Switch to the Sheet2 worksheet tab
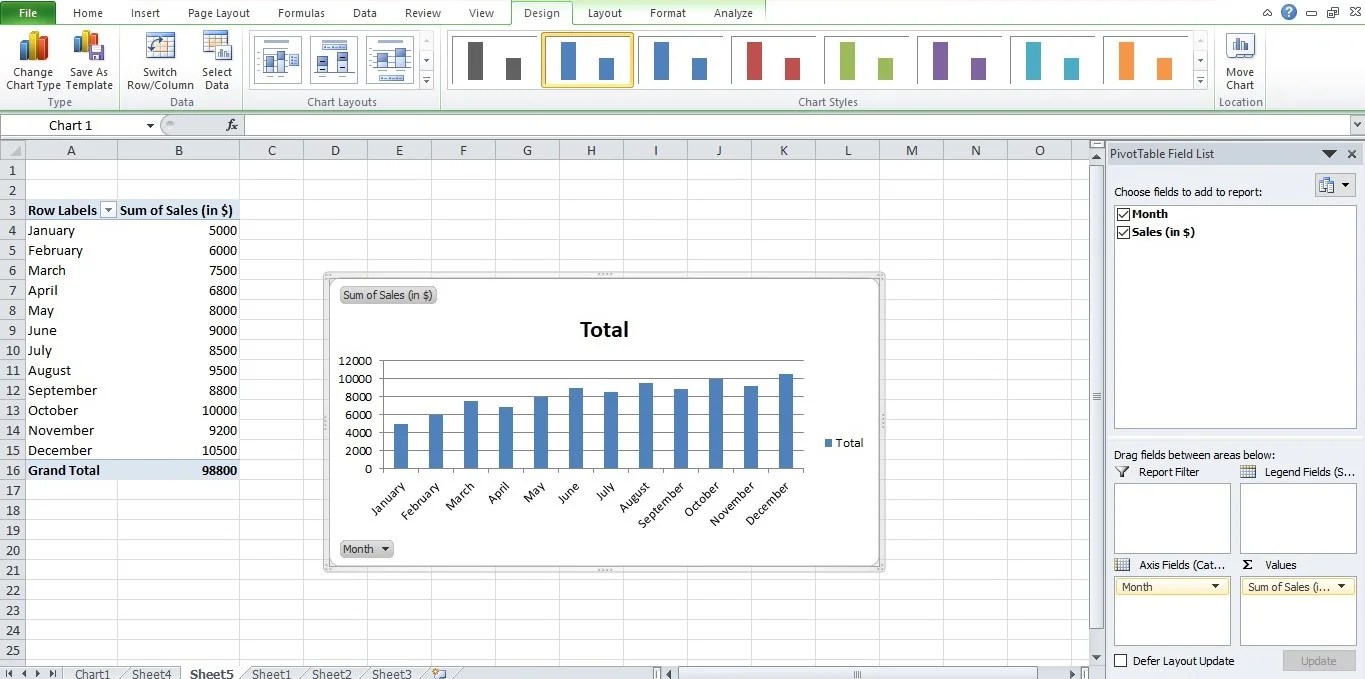 tap(330, 673)
